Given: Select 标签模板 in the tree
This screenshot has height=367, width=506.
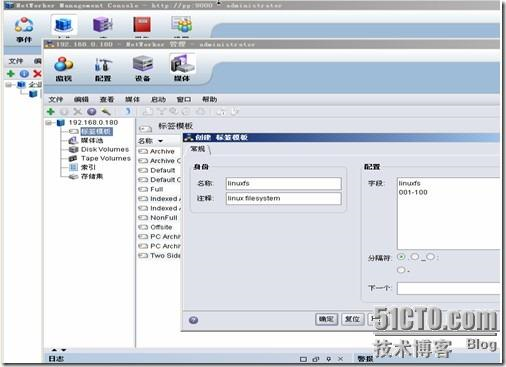Looking at the screenshot, I should coord(97,132).
